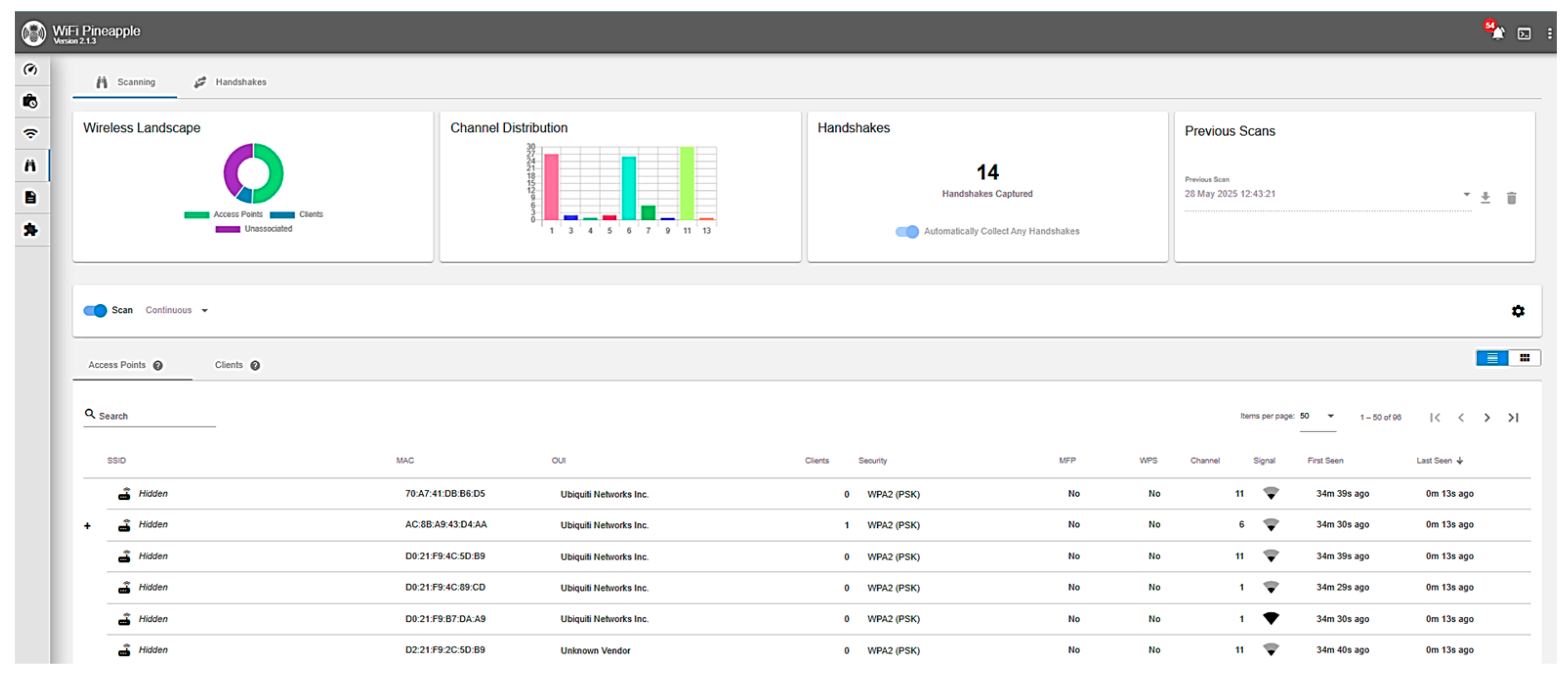Open the Items per page dropdown

[1318, 416]
